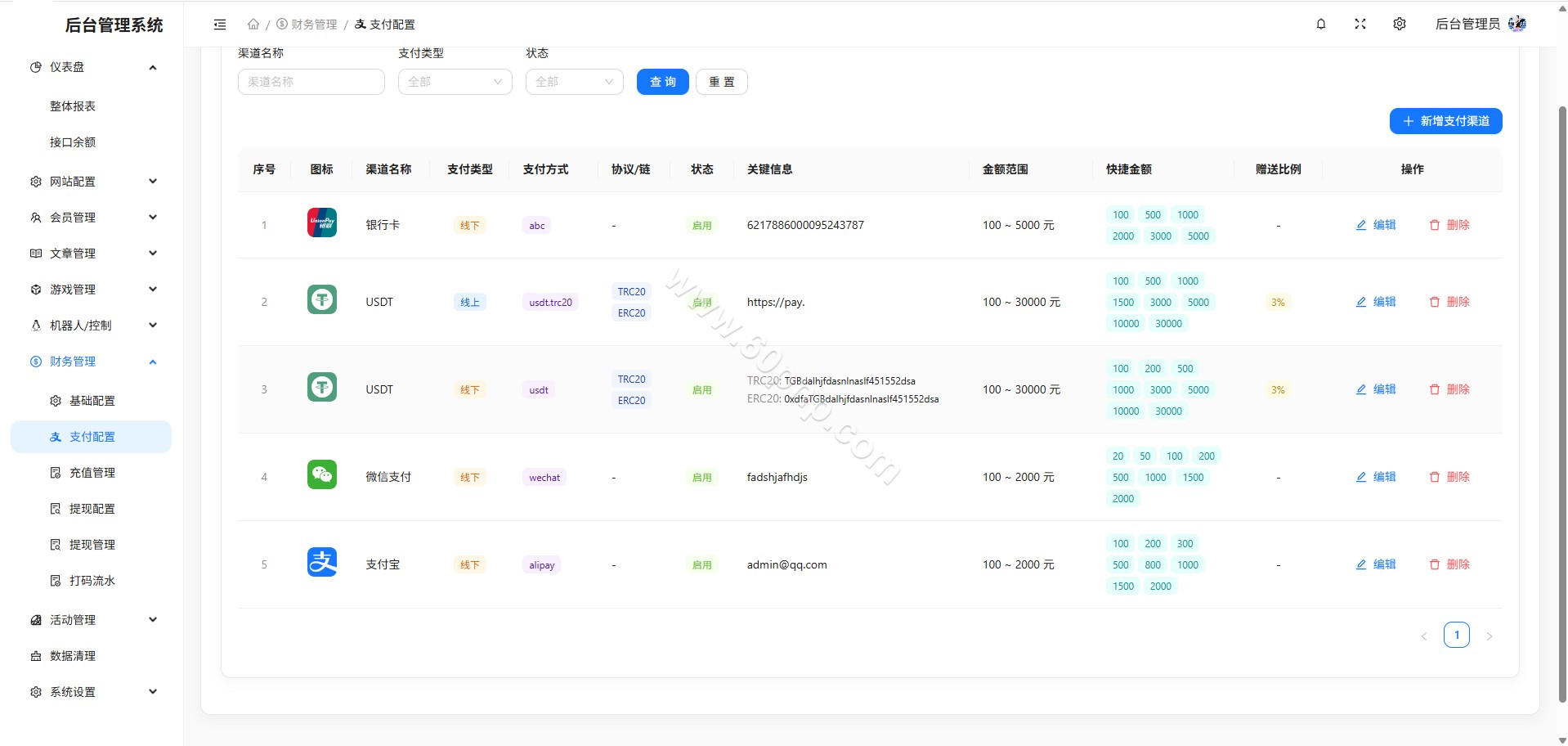1568x746 pixels.
Task: Click the 仪表盘 dashboard icon
Action: (36, 67)
